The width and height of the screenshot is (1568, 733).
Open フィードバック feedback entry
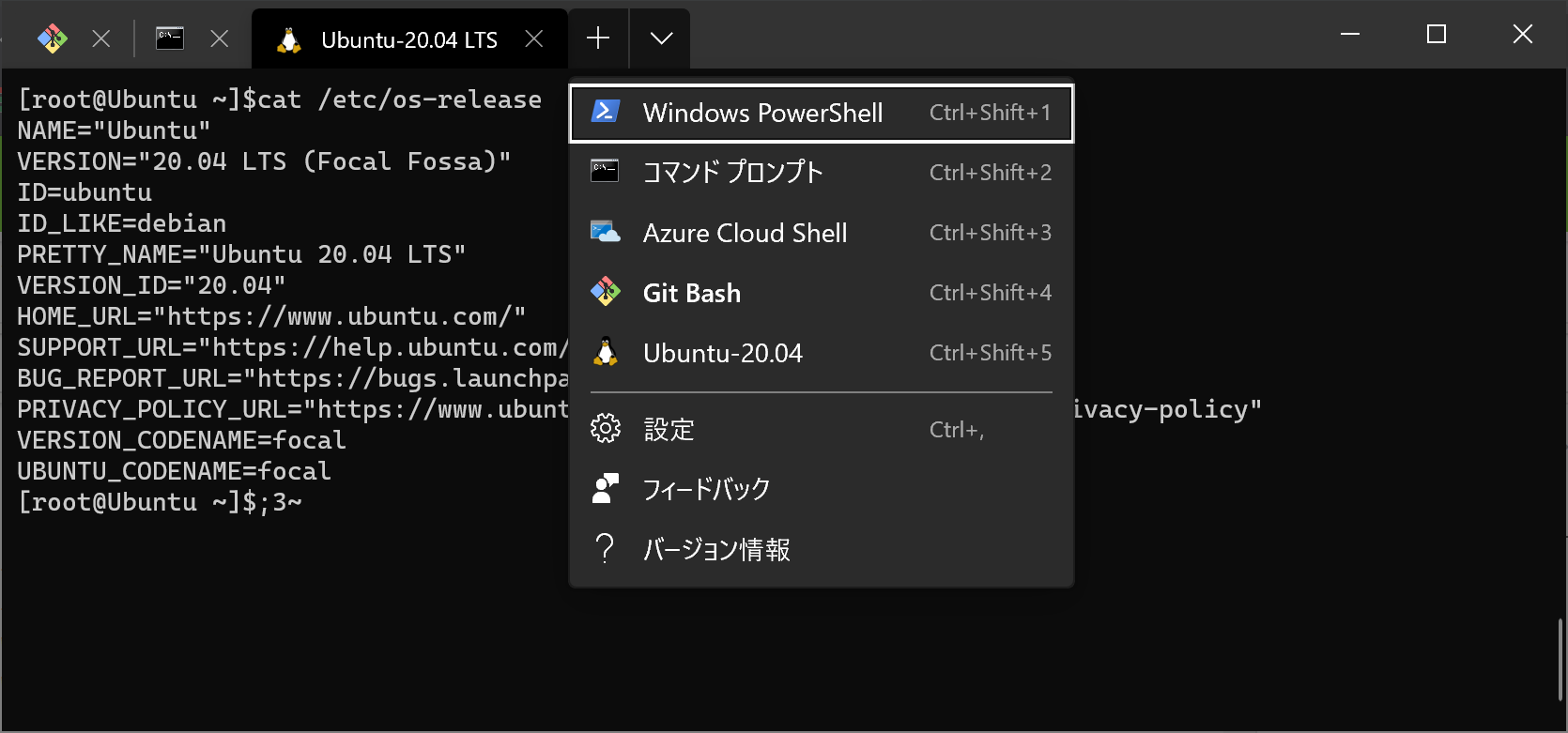[822, 489]
